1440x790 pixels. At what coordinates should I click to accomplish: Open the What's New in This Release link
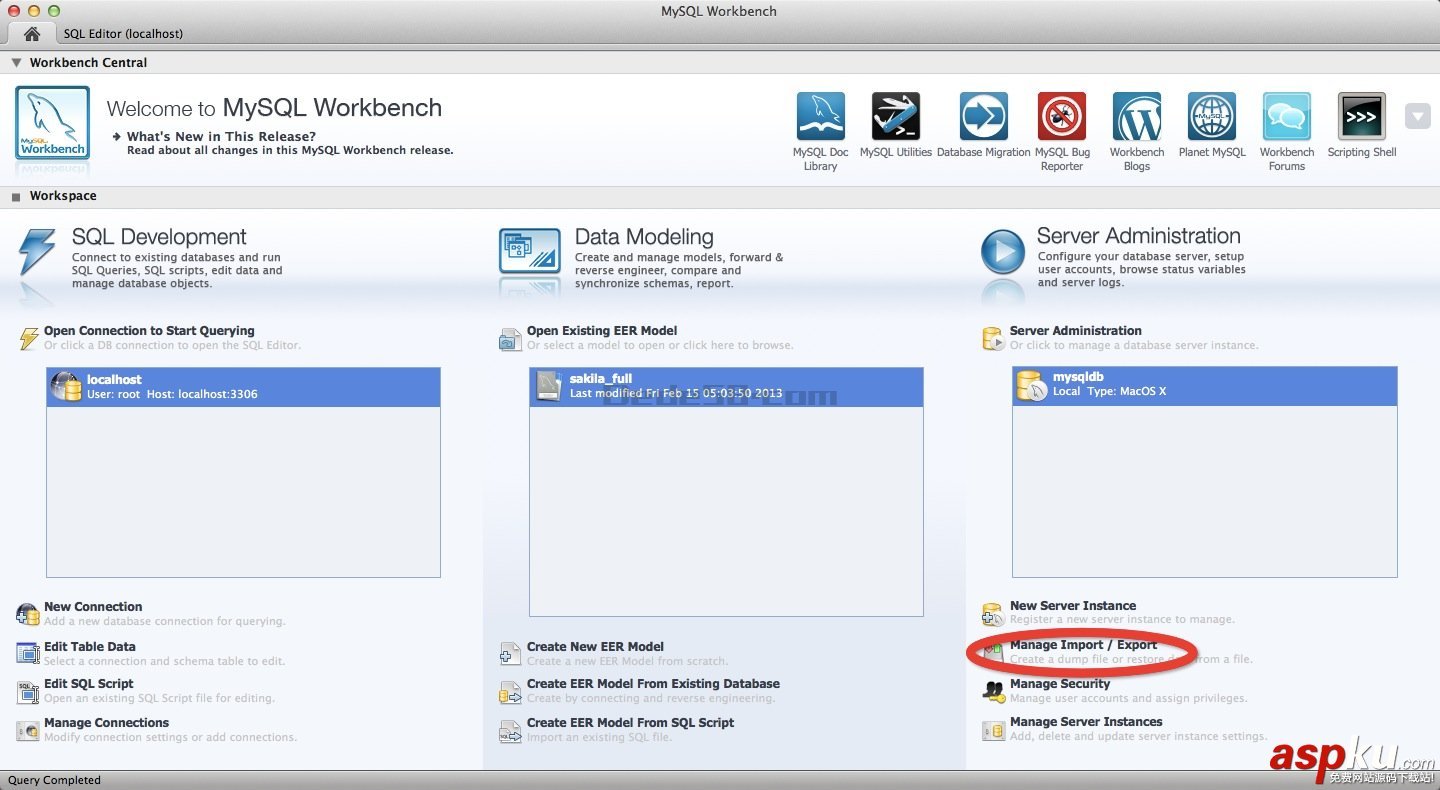(221, 136)
